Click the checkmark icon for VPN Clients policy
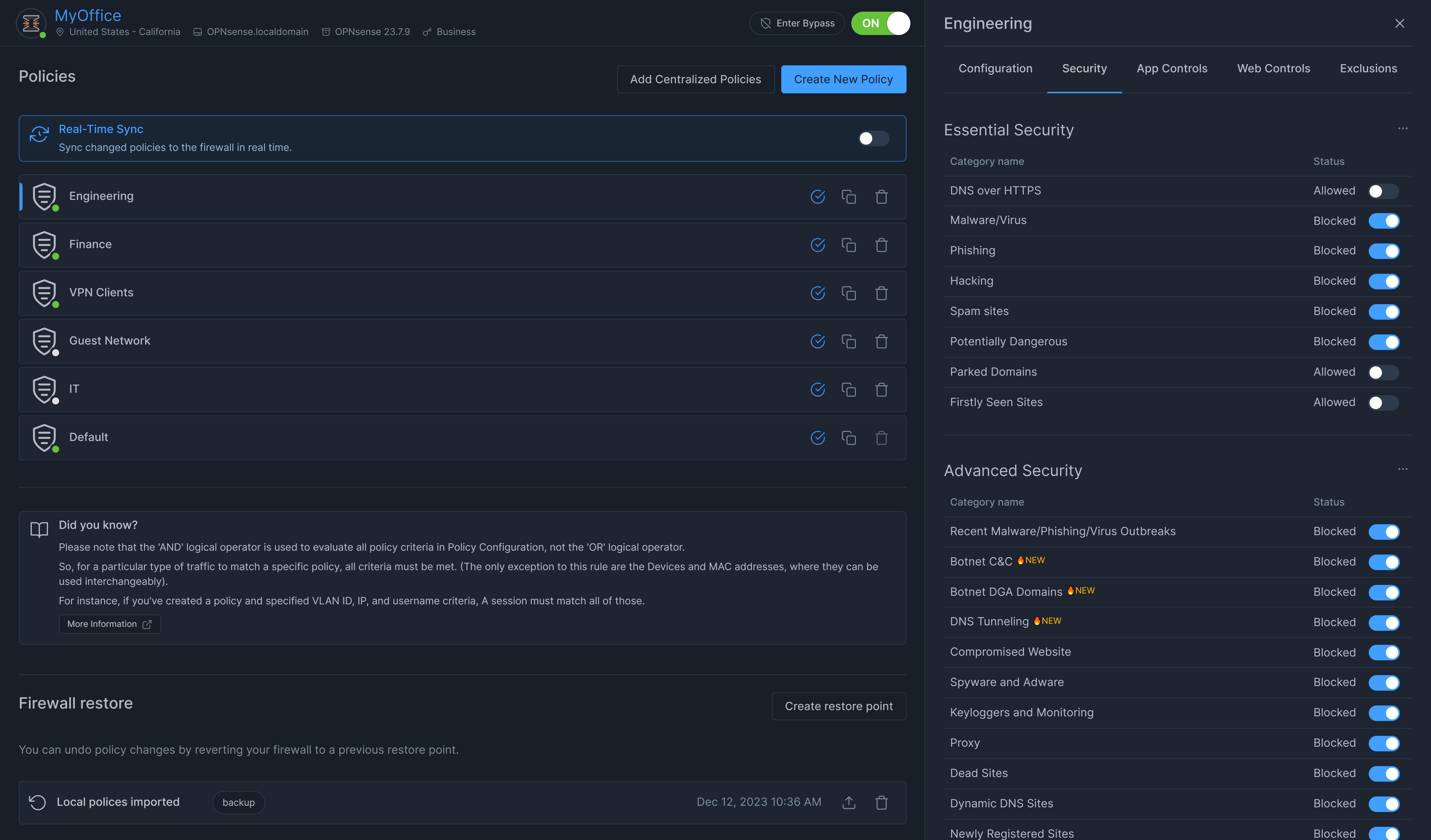This screenshot has height=840, width=1431. click(x=817, y=293)
